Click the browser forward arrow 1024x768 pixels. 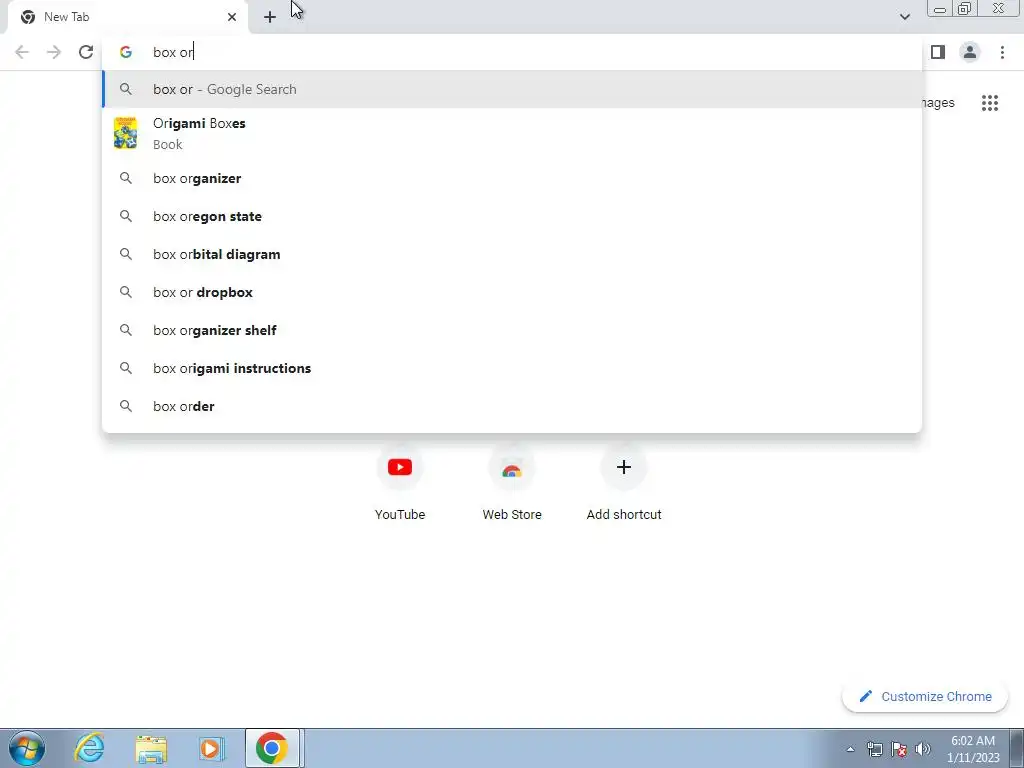[54, 52]
